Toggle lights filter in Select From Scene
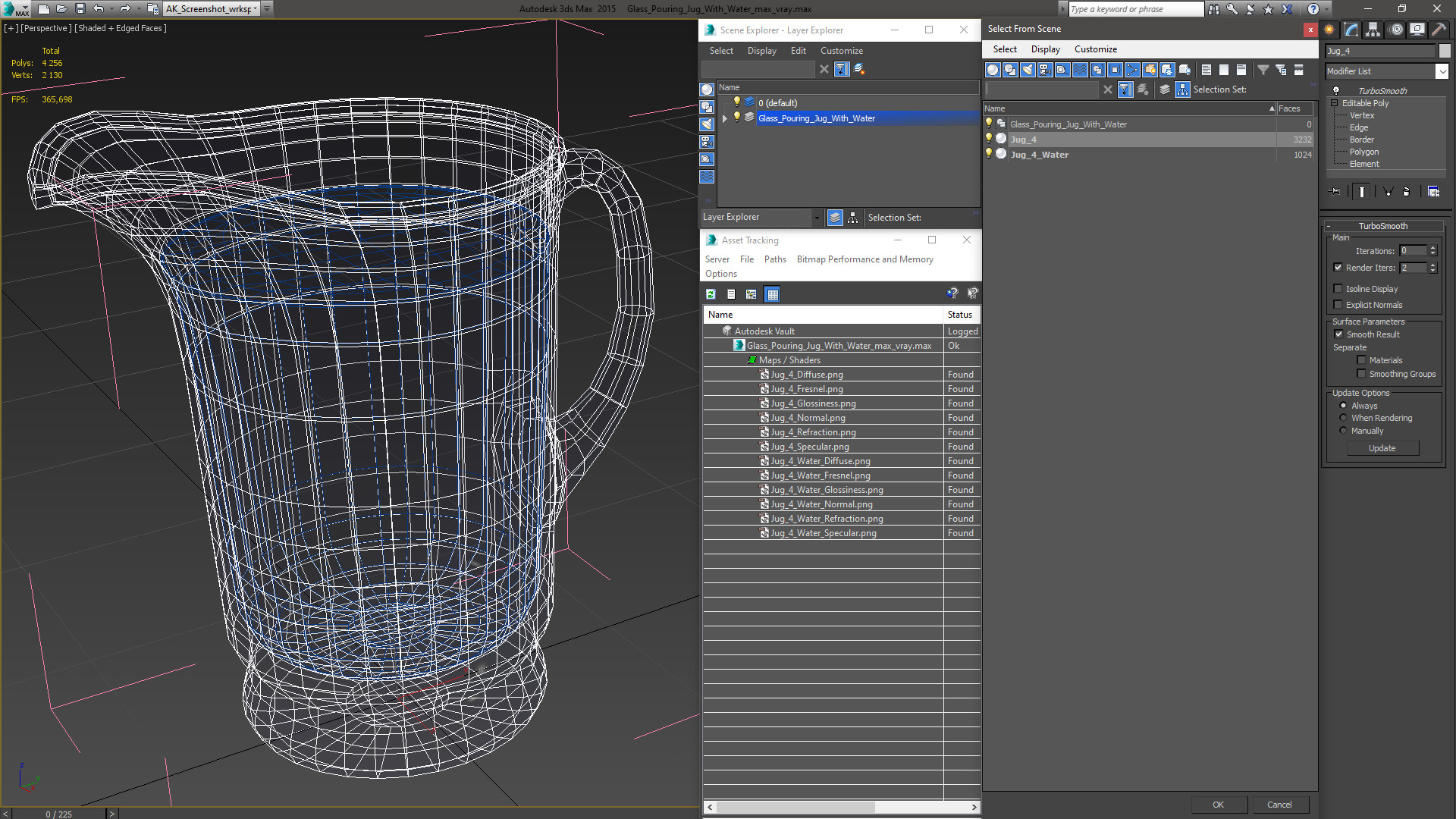The height and width of the screenshot is (819, 1456). [x=1028, y=70]
